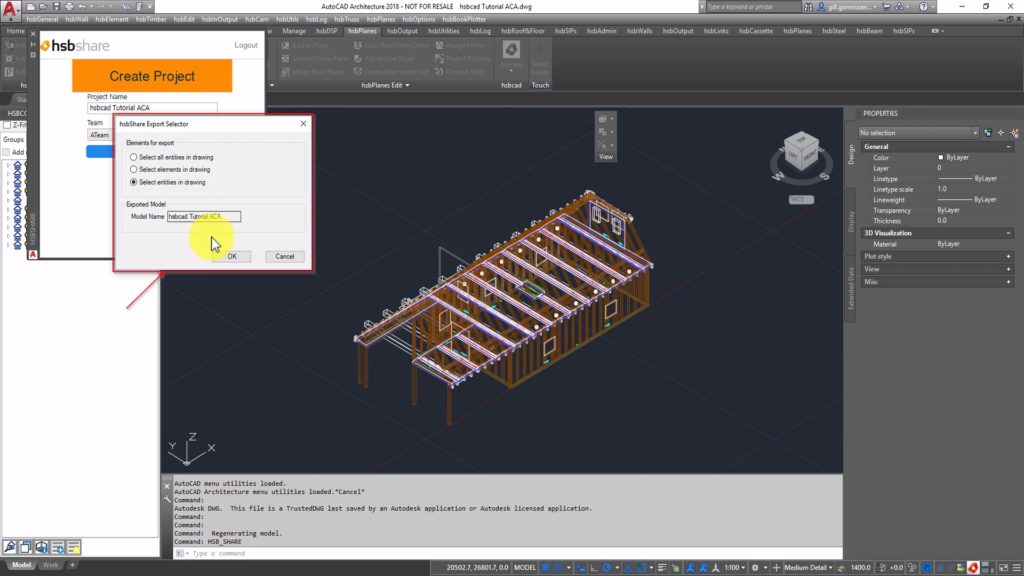
Task: Click the 'Type a keyword or phrase' search box
Action: tap(753, 7)
